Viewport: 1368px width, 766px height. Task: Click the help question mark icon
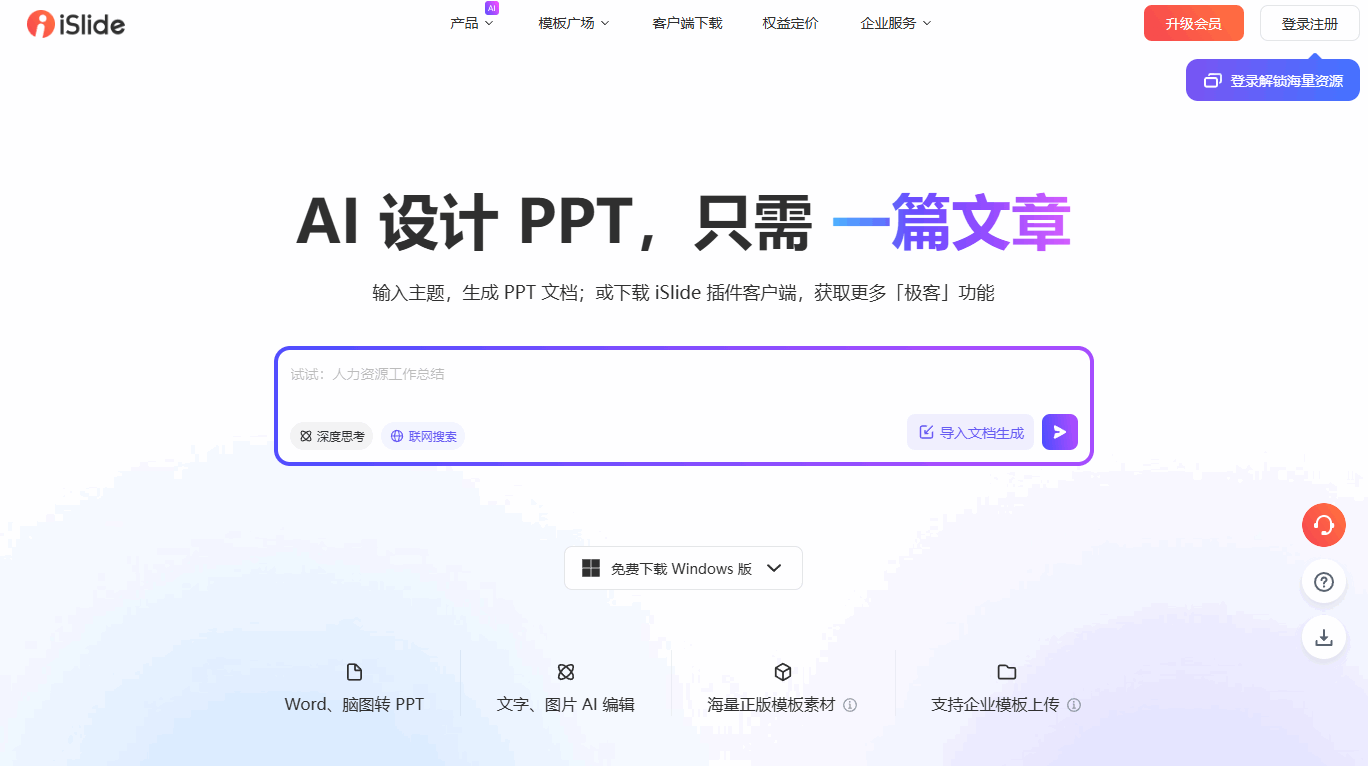click(x=1323, y=582)
